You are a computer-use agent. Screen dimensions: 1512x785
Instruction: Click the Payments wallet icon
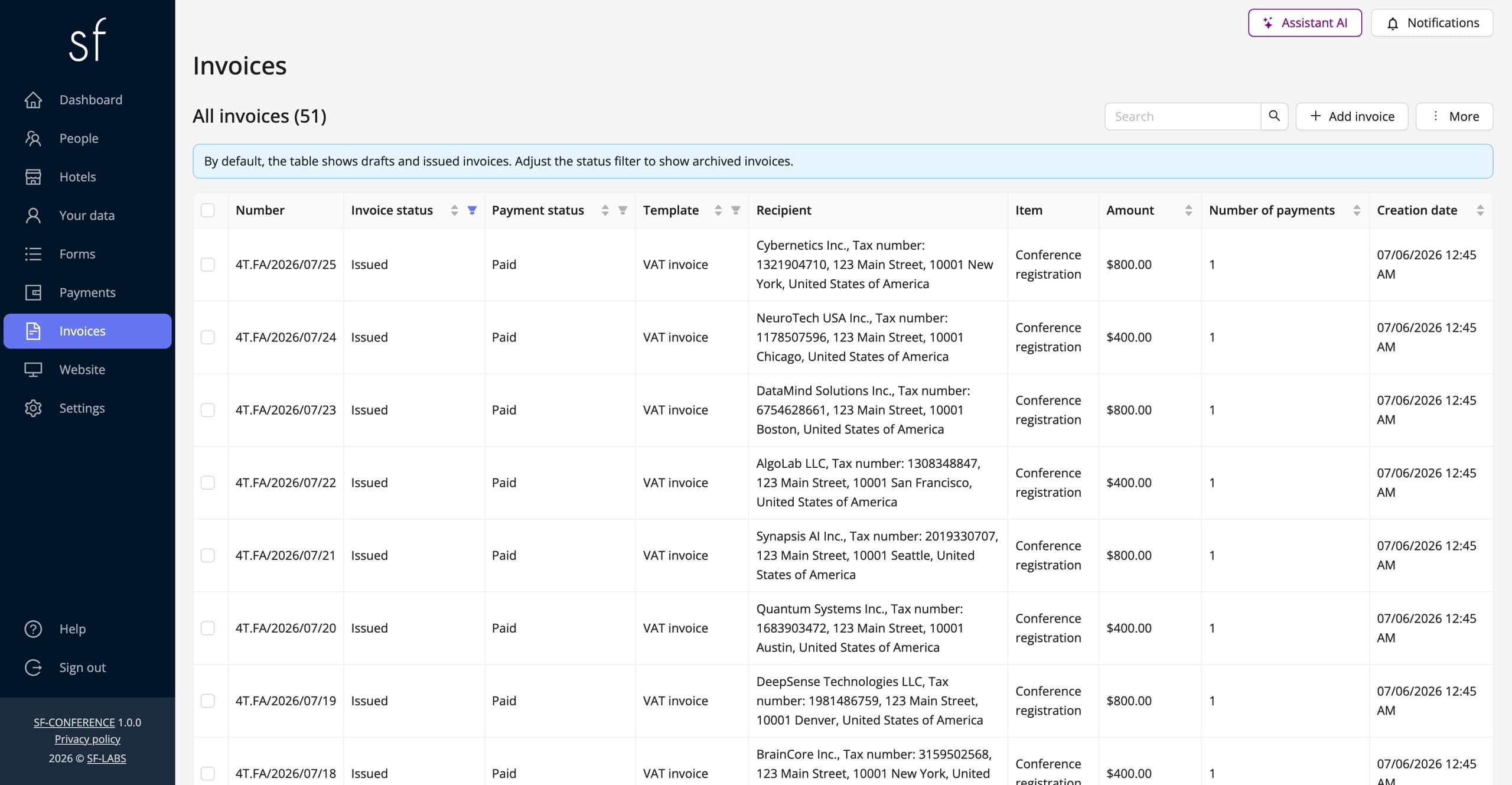pyautogui.click(x=33, y=292)
